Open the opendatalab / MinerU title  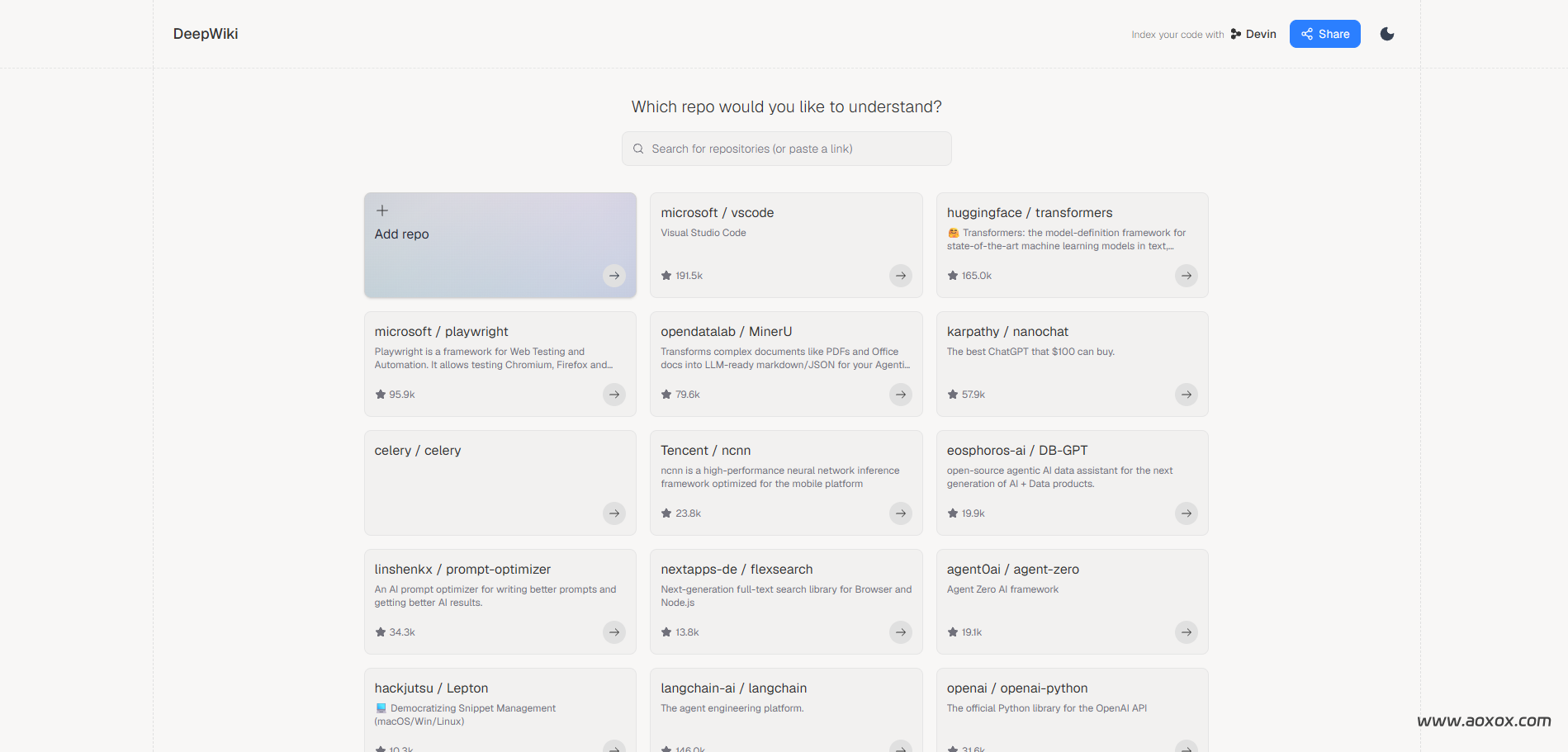pyautogui.click(x=727, y=332)
